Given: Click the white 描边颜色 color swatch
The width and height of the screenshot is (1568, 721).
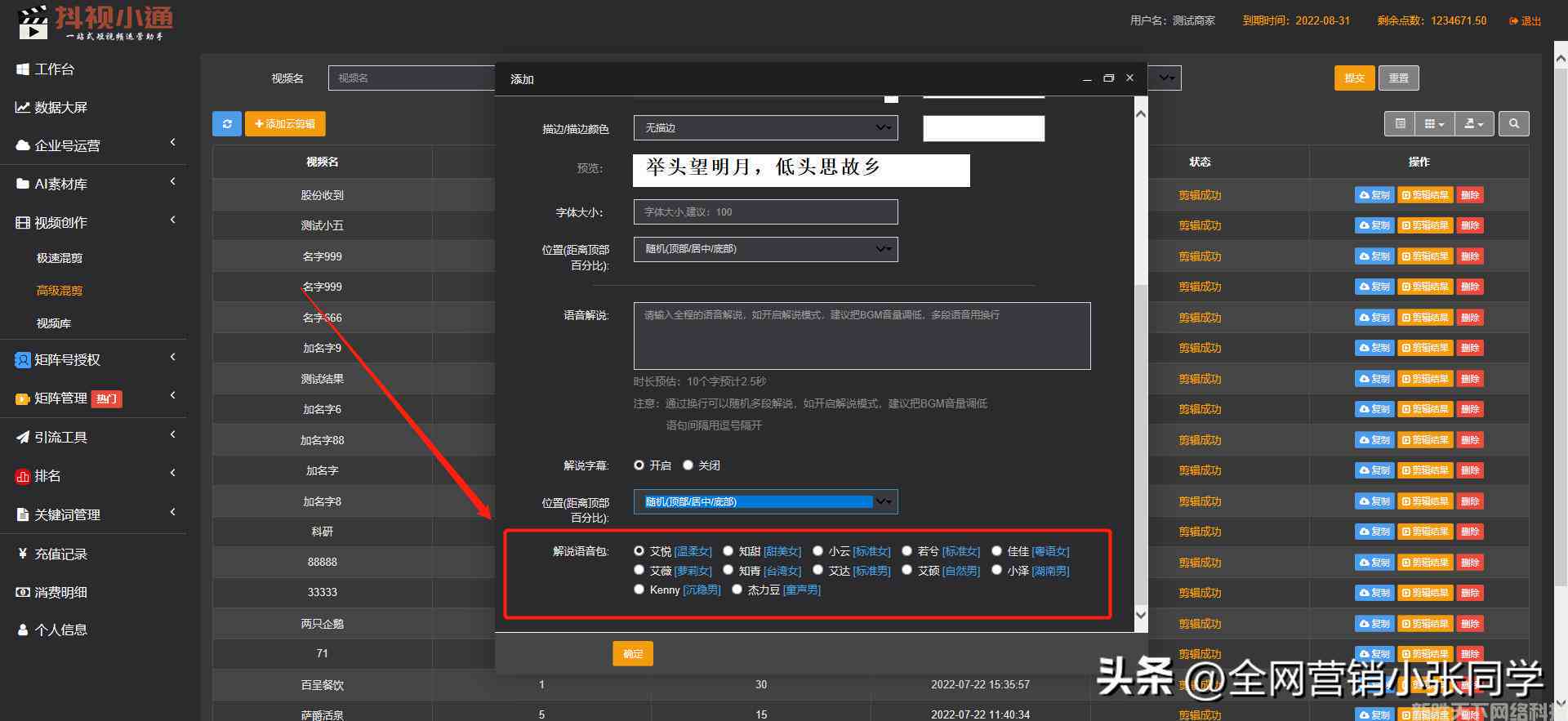Looking at the screenshot, I should point(983,128).
